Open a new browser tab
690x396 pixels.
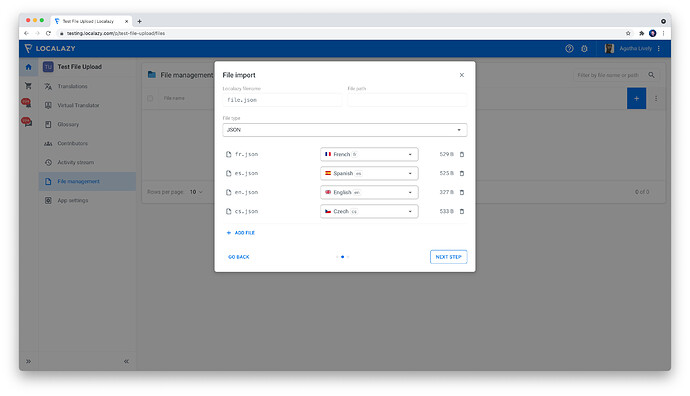139,21
